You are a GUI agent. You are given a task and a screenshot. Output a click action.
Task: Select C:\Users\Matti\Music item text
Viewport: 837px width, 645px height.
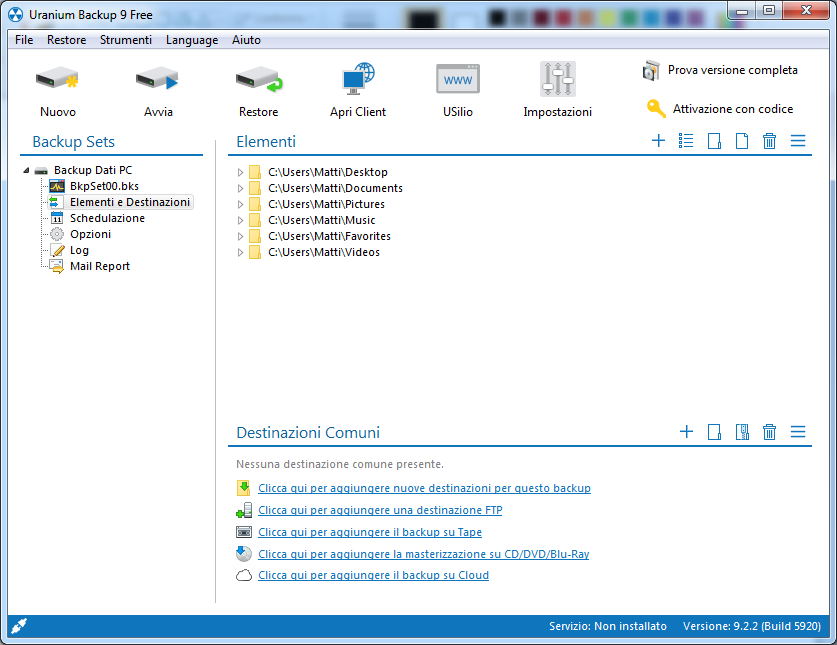pyautogui.click(x=321, y=220)
